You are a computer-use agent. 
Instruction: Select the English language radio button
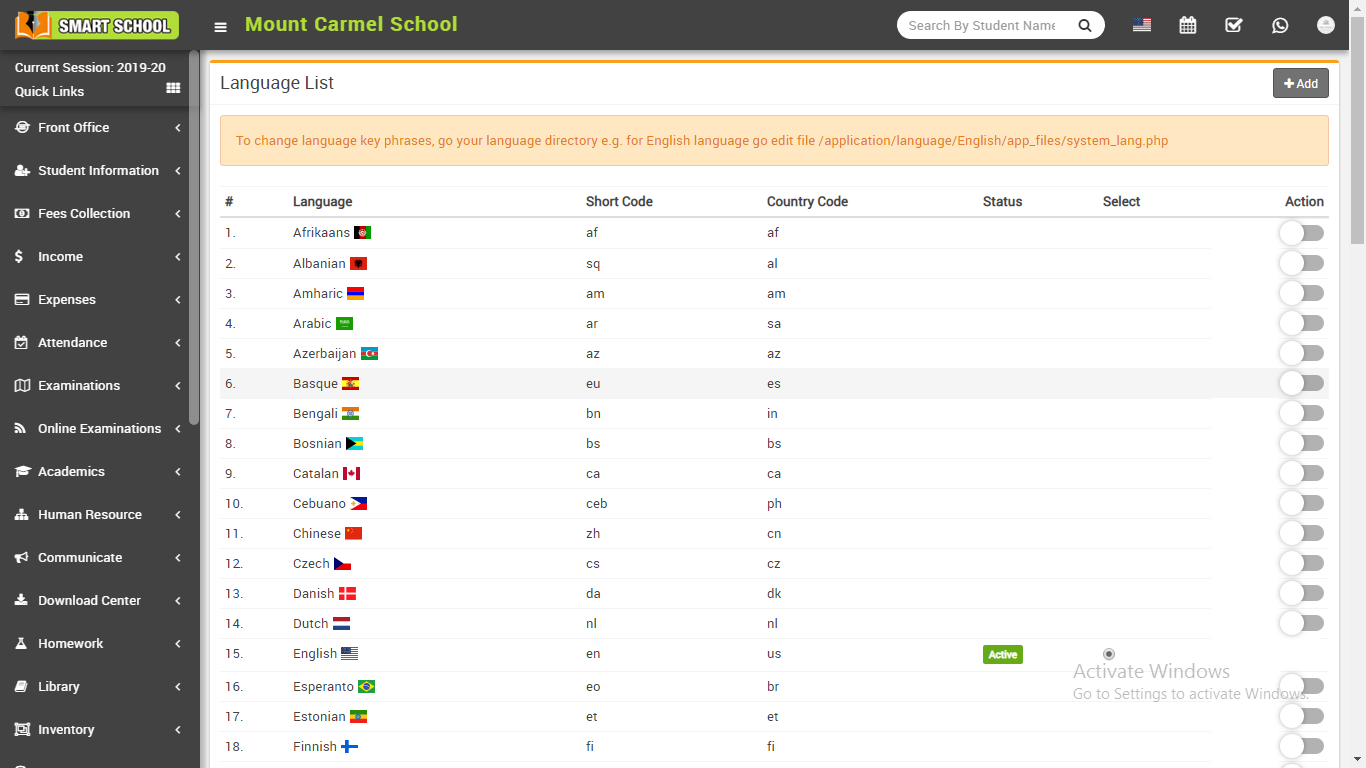click(1108, 654)
